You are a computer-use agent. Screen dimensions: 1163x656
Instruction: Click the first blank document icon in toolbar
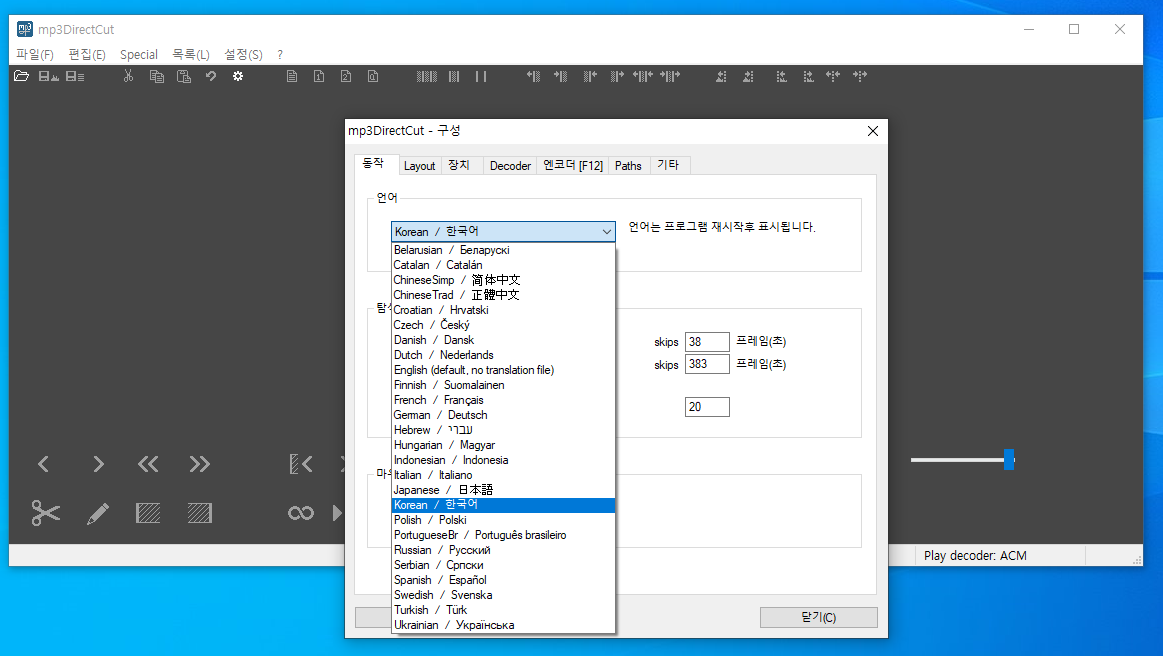tap(292, 76)
